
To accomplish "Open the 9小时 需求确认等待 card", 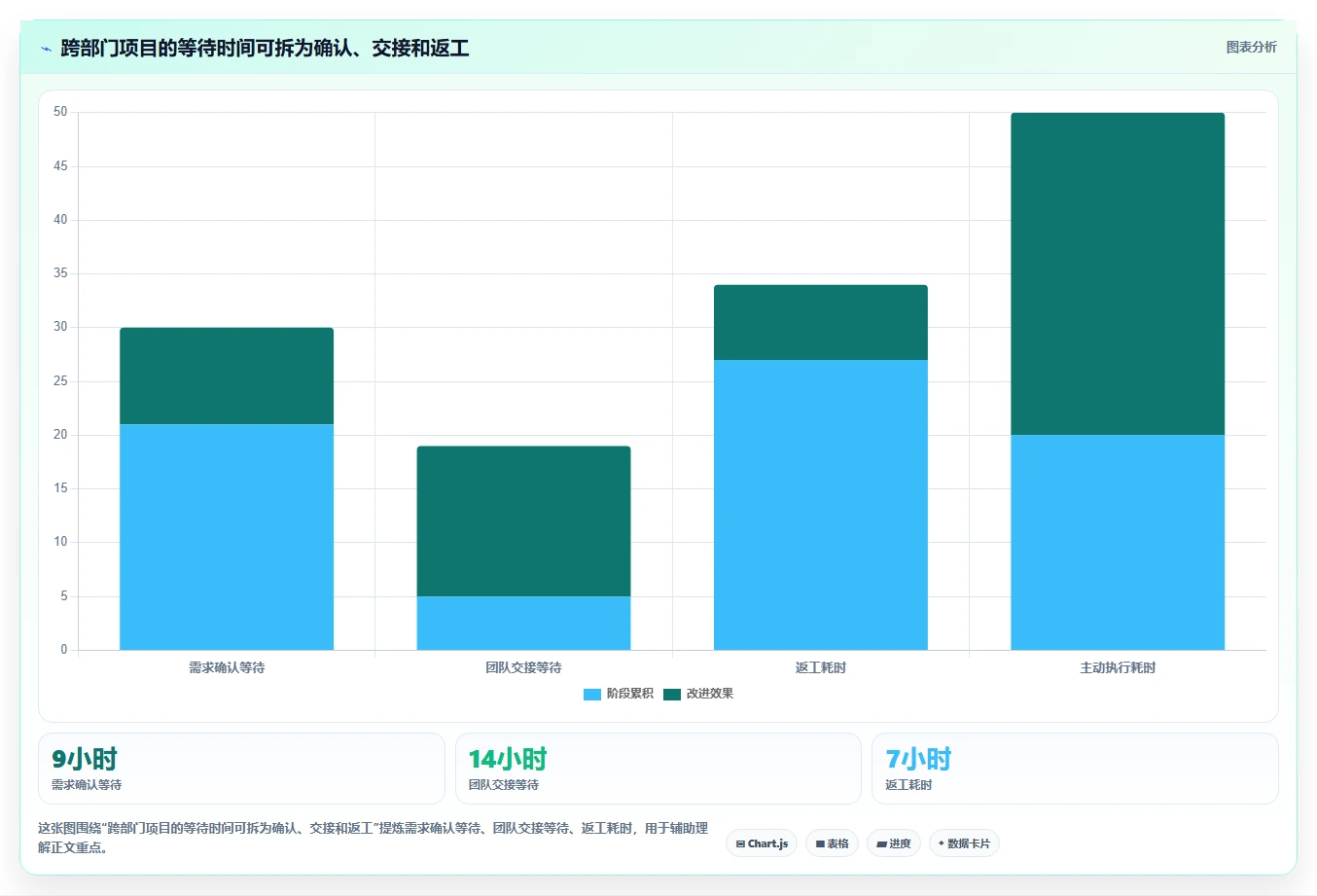I will [x=241, y=769].
